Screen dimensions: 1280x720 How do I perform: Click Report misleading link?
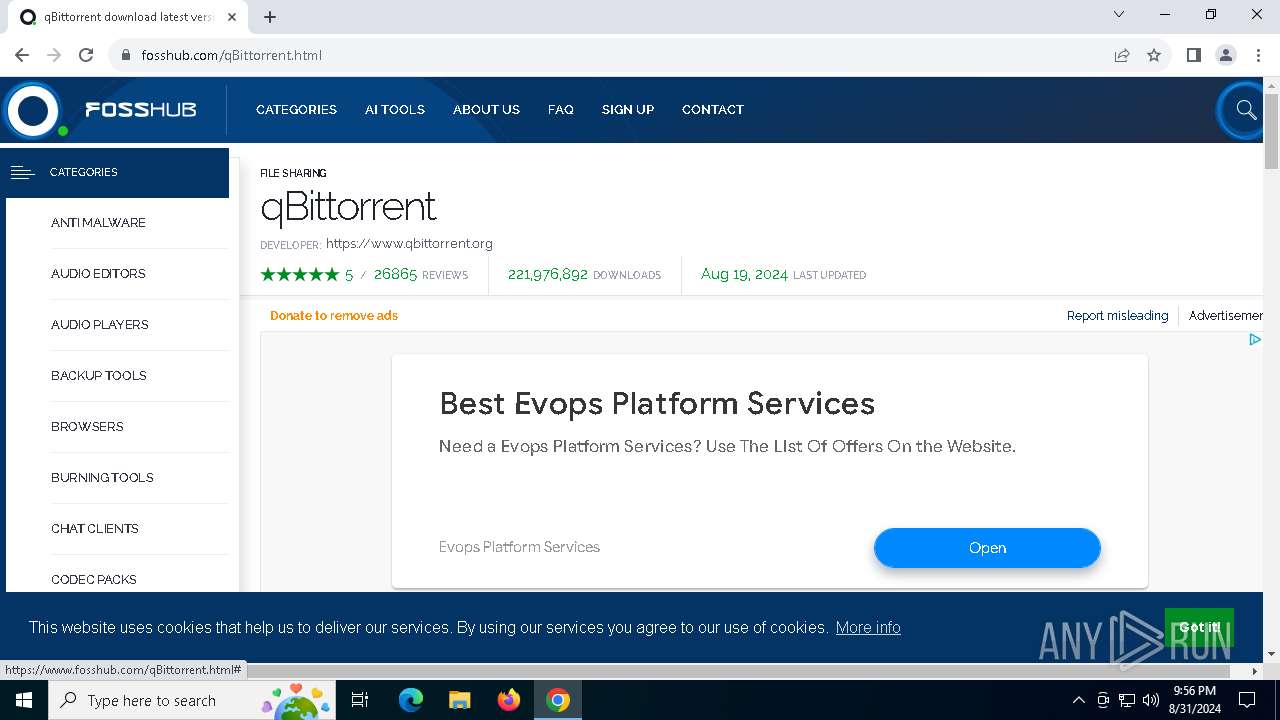coord(1117,316)
